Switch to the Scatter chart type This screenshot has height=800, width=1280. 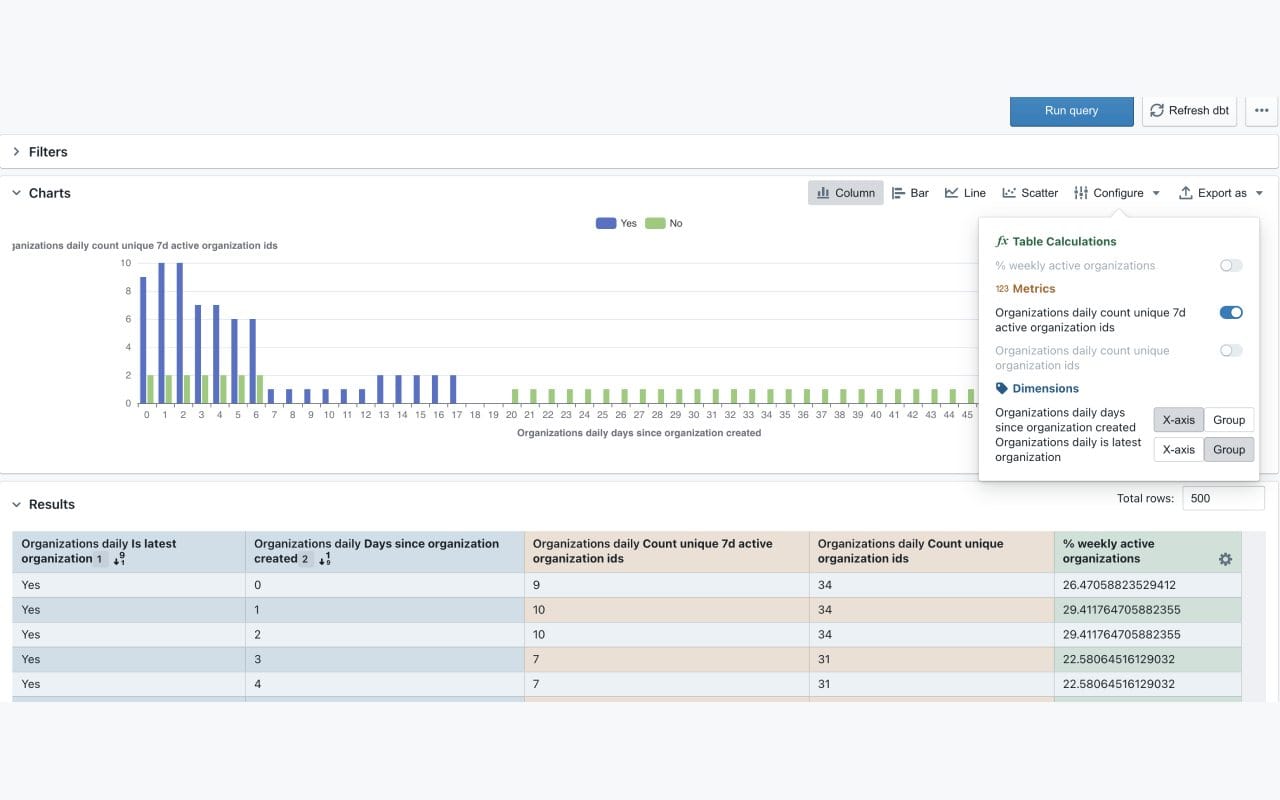click(x=1030, y=192)
